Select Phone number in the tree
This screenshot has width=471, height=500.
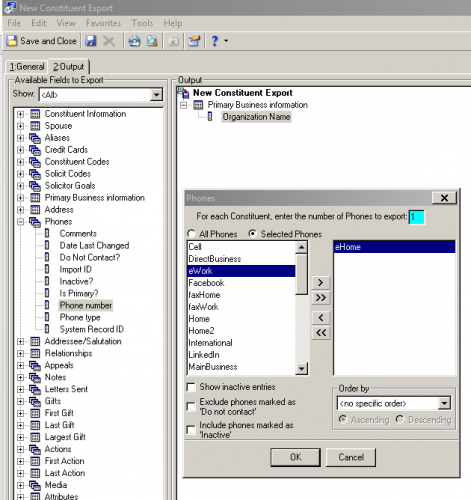point(86,305)
